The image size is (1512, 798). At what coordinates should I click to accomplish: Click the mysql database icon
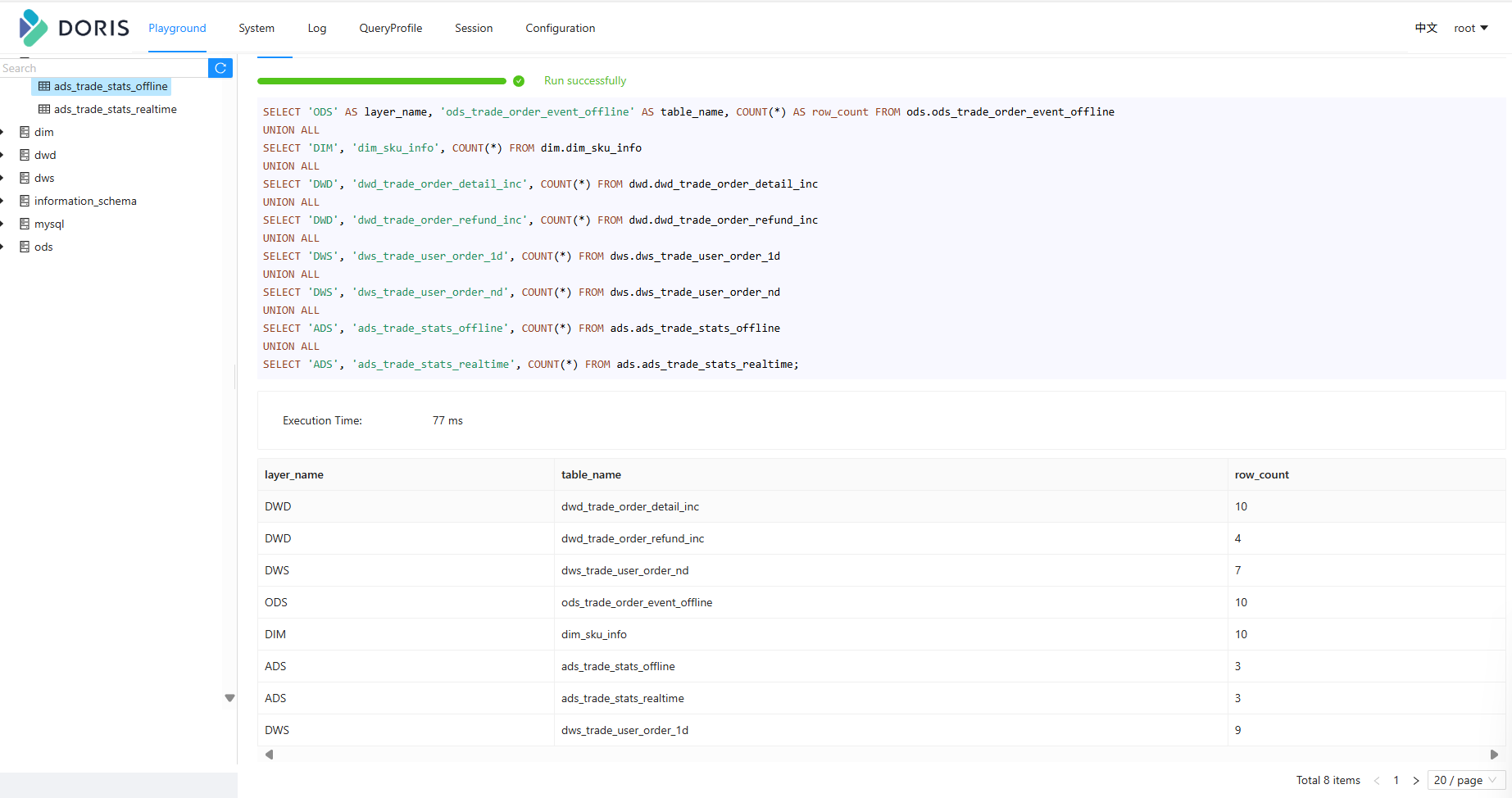tap(25, 224)
